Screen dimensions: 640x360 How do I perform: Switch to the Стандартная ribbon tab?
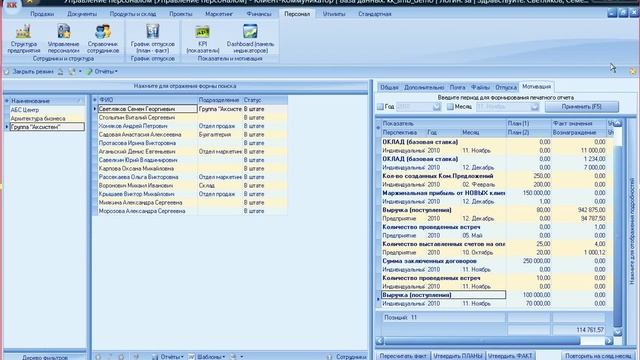pyautogui.click(x=375, y=14)
